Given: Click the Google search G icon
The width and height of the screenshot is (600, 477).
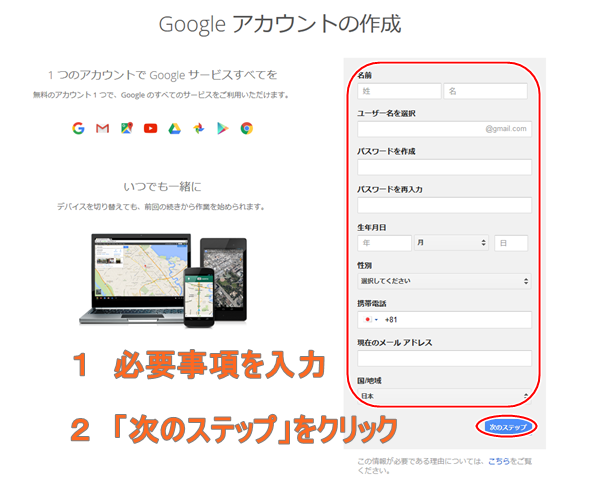Looking at the screenshot, I should click(78, 128).
